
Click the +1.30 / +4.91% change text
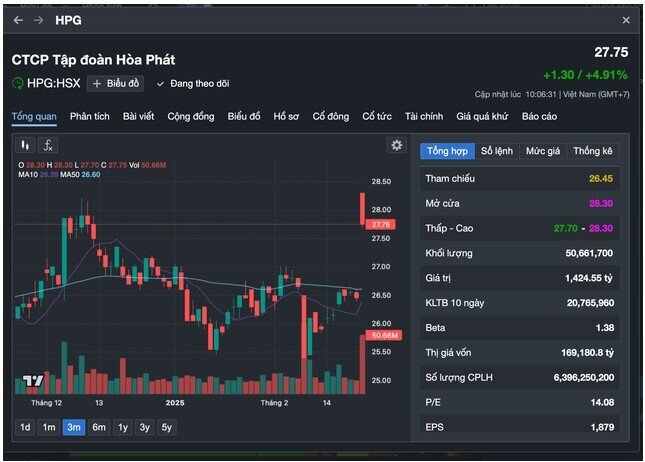[x=585, y=75]
